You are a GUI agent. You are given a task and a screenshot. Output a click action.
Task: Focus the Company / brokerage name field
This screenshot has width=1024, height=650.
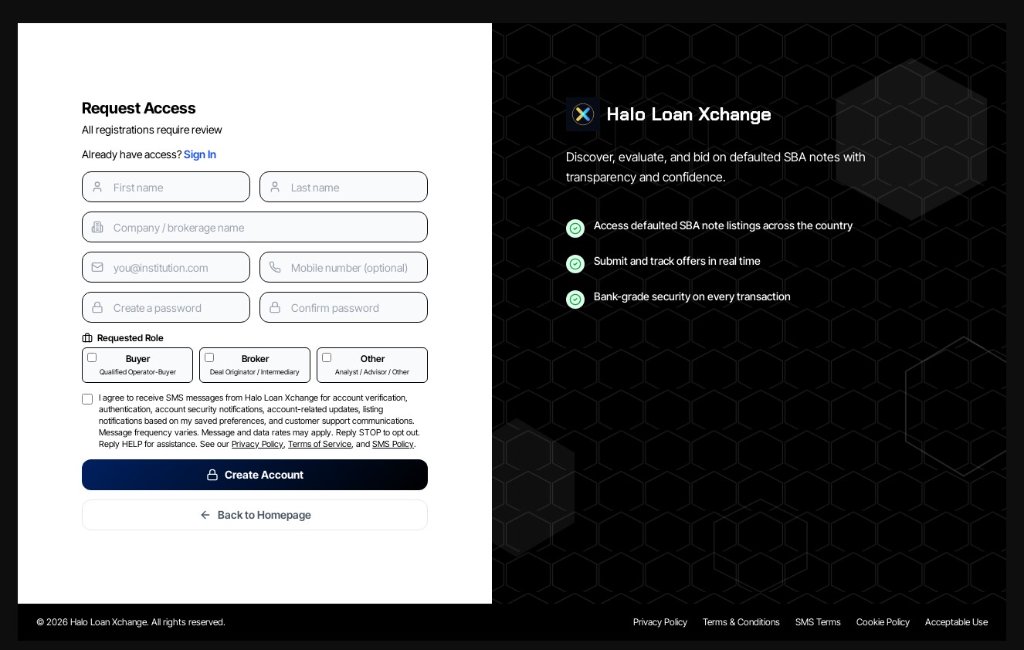tap(255, 227)
